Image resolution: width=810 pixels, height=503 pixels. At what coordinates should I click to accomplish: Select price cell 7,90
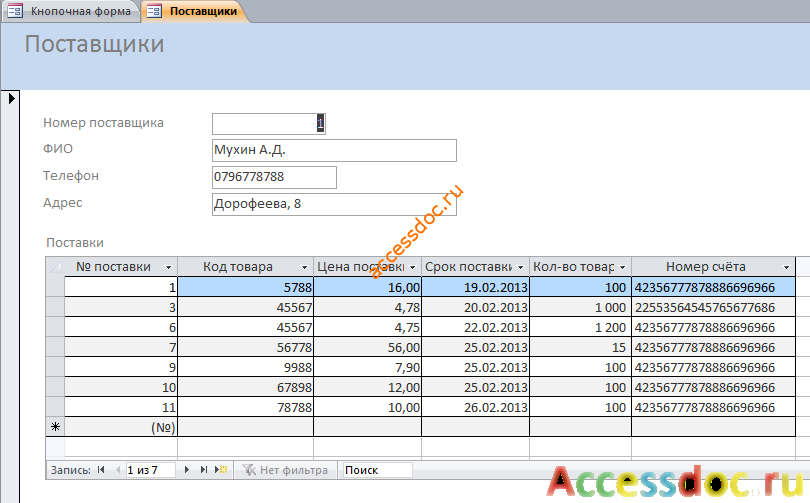point(367,368)
